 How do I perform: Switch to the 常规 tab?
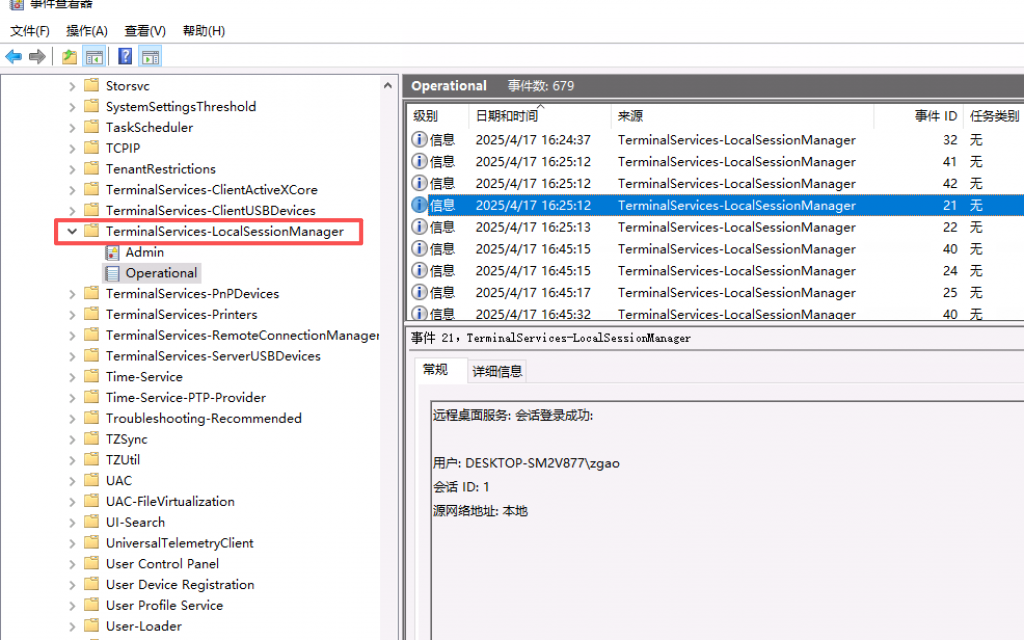435,370
